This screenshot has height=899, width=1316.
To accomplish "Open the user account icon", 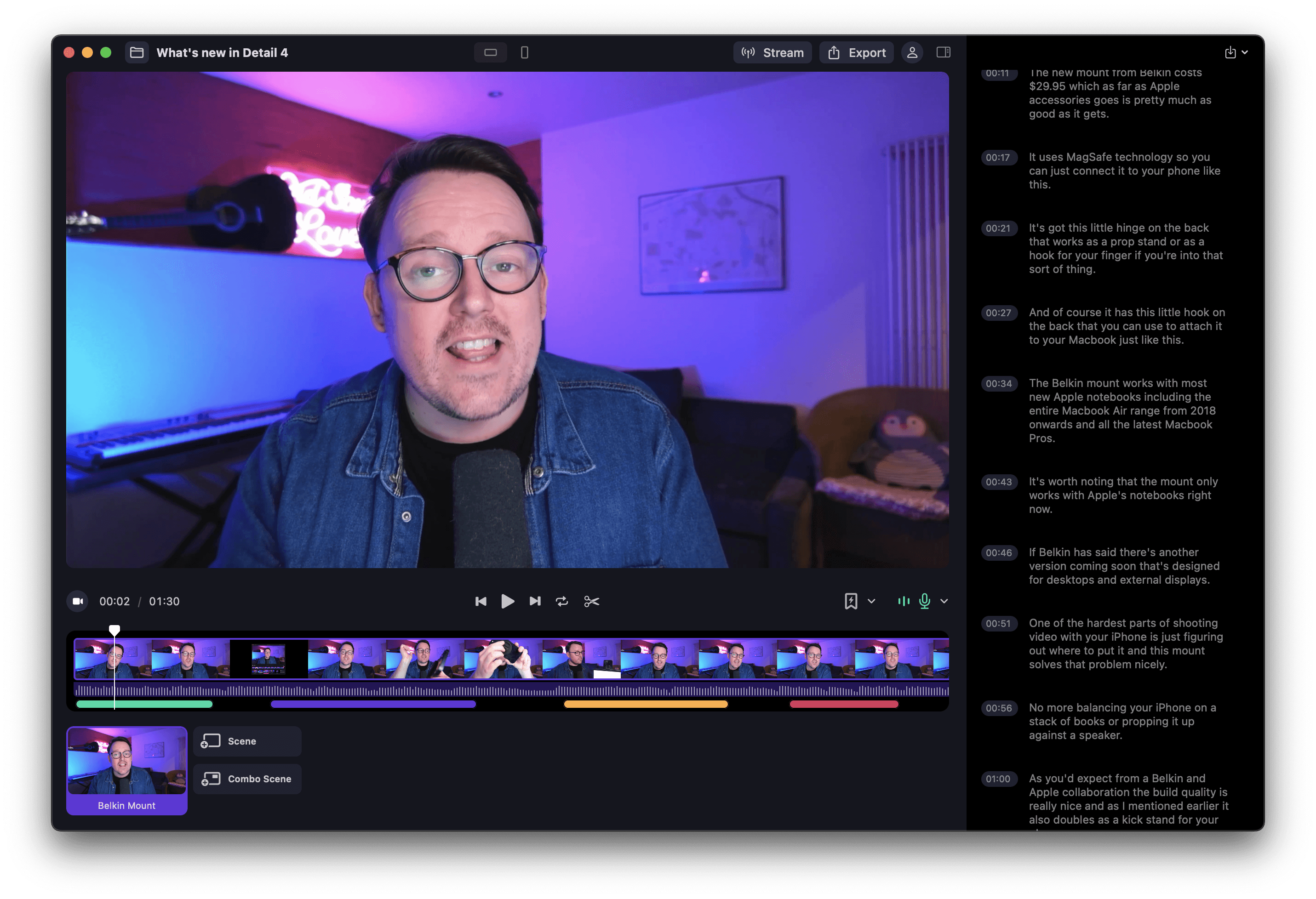I will click(x=912, y=53).
